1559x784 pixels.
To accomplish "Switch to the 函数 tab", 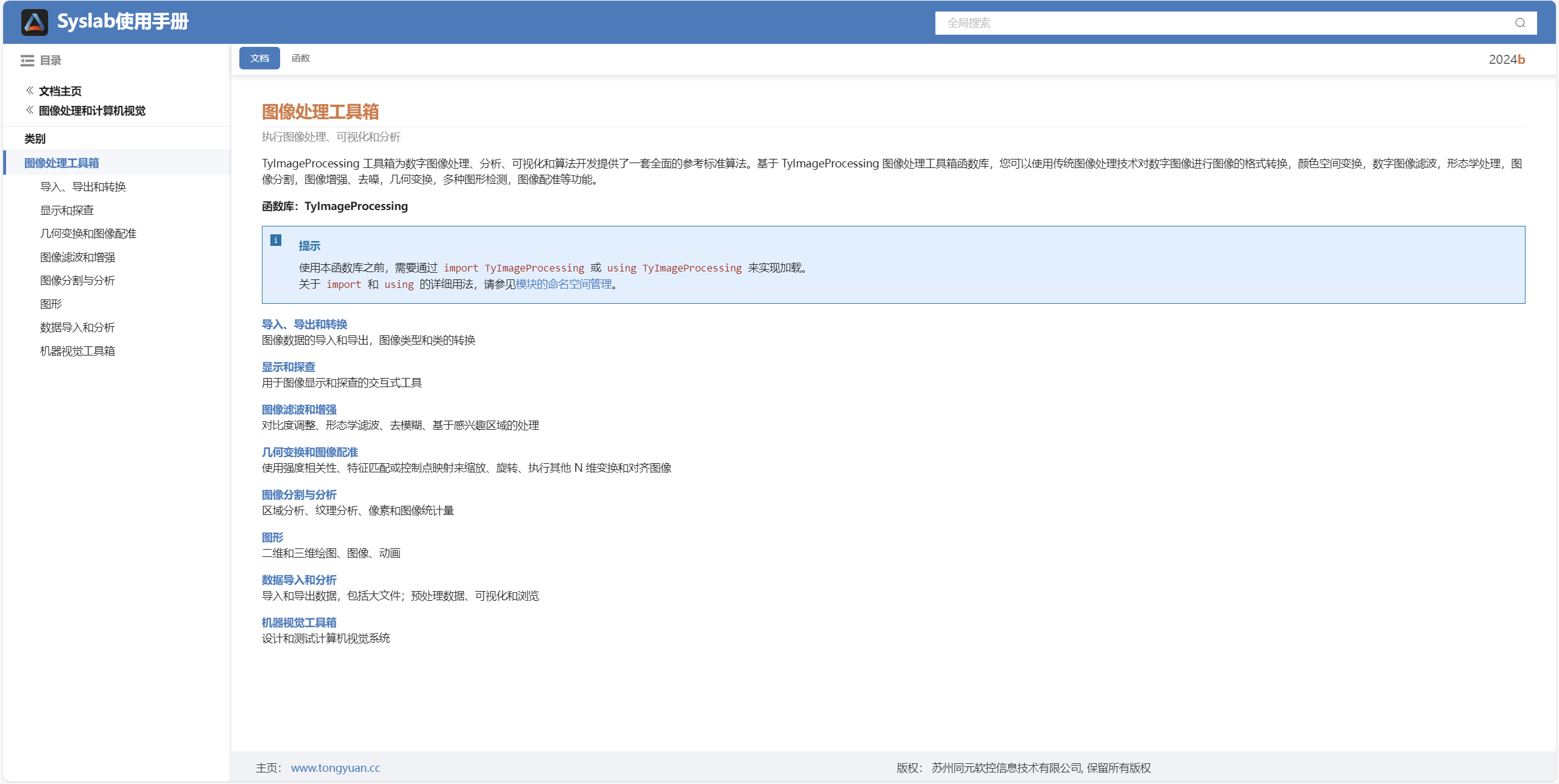I will [x=301, y=58].
